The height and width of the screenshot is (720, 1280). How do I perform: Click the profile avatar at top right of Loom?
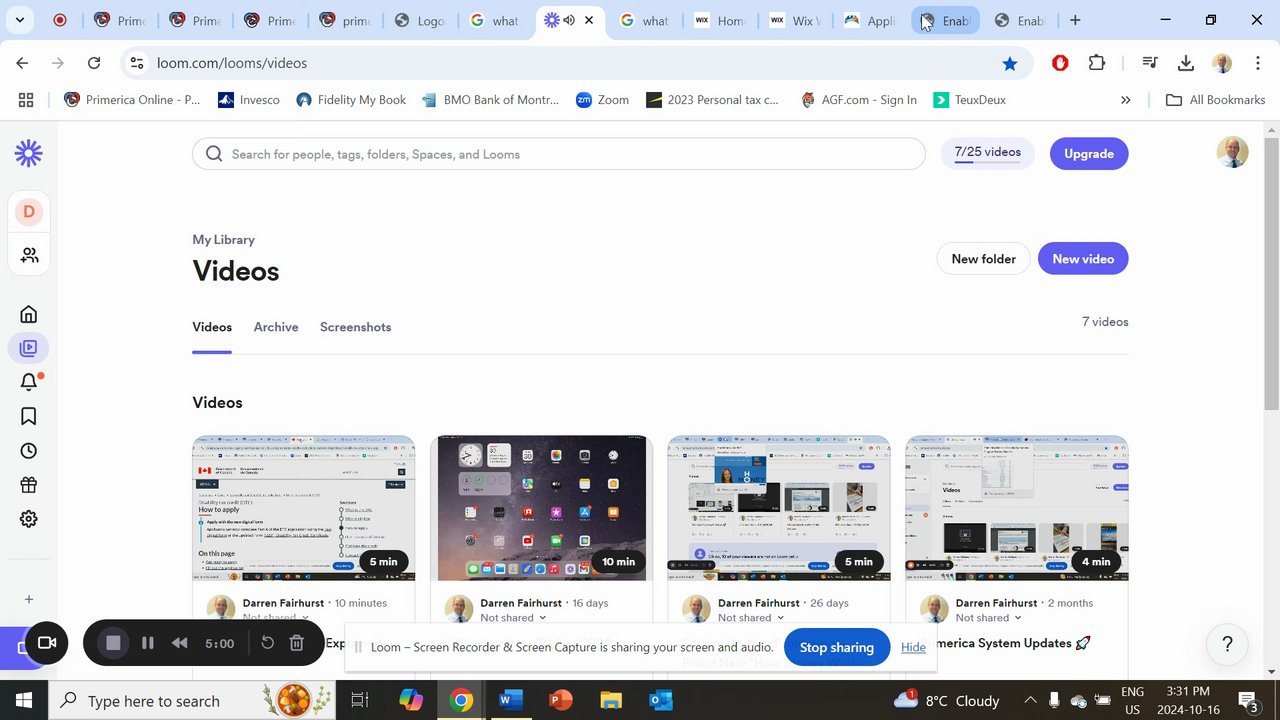(1232, 152)
